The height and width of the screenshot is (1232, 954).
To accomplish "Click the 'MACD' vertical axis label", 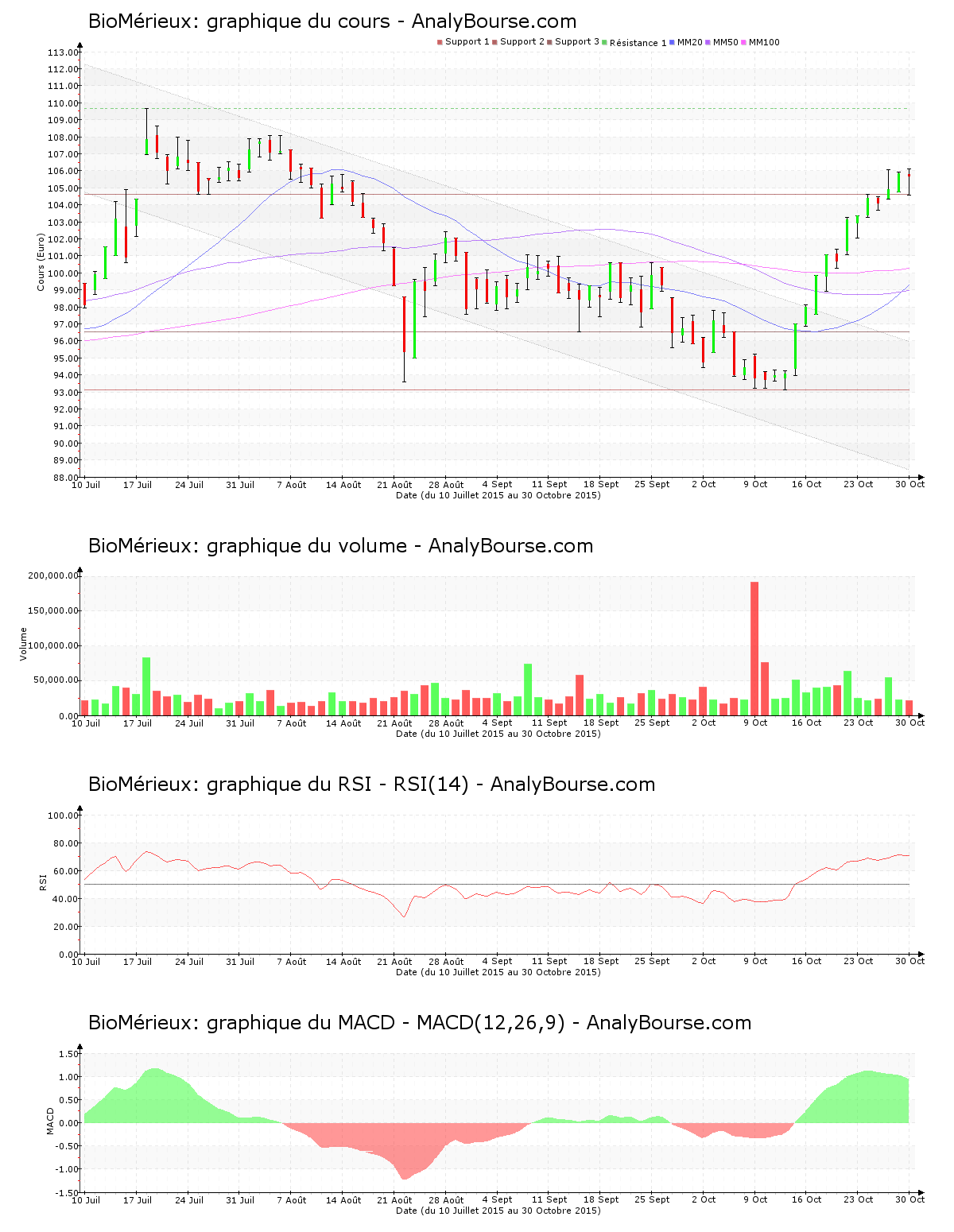I will (51, 1121).
